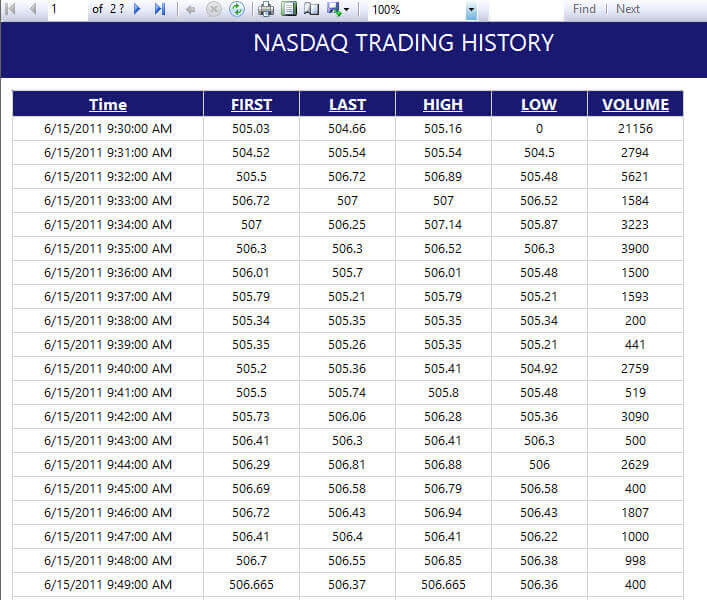This screenshot has height=600, width=707.
Task: Go to the next report page
Action: pos(138,9)
